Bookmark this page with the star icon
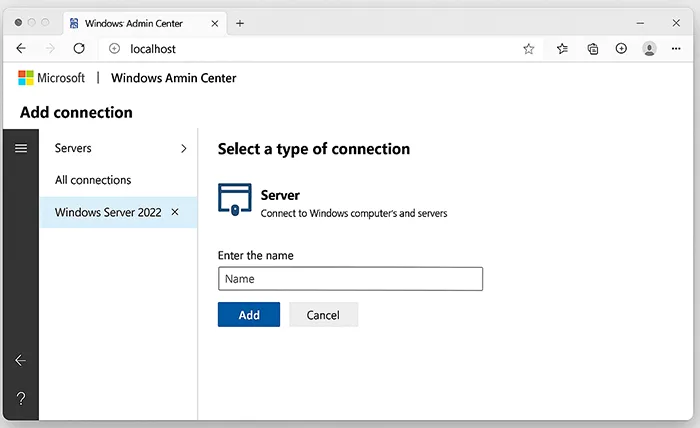The image size is (700, 428). (x=529, y=48)
